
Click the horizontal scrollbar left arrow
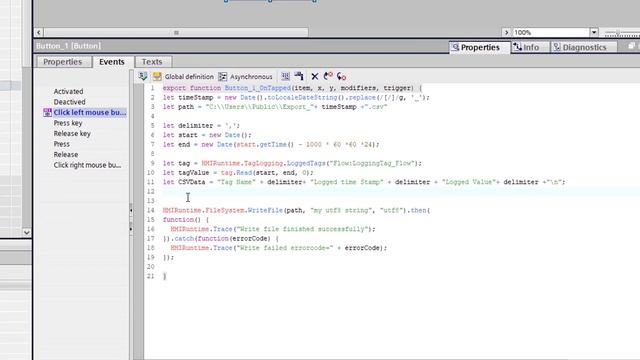tap(39, 32)
